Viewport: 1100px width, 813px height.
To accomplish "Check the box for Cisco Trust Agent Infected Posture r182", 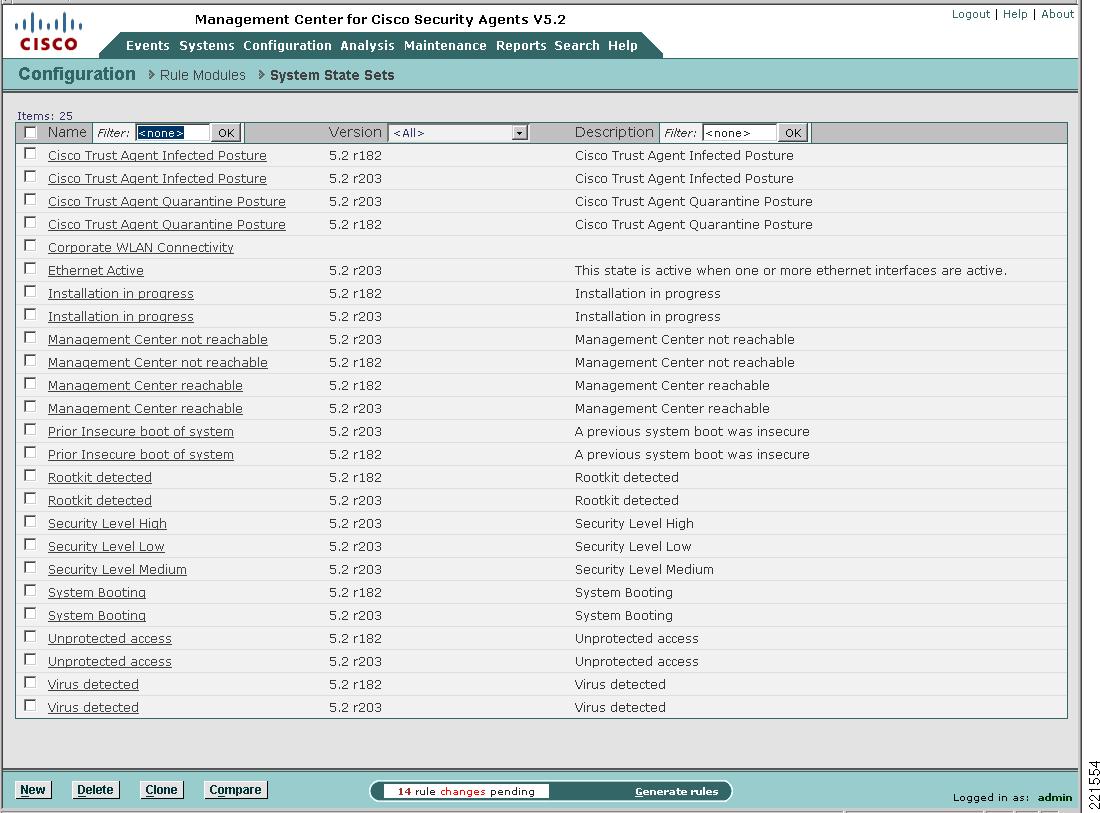I will pyautogui.click(x=30, y=154).
